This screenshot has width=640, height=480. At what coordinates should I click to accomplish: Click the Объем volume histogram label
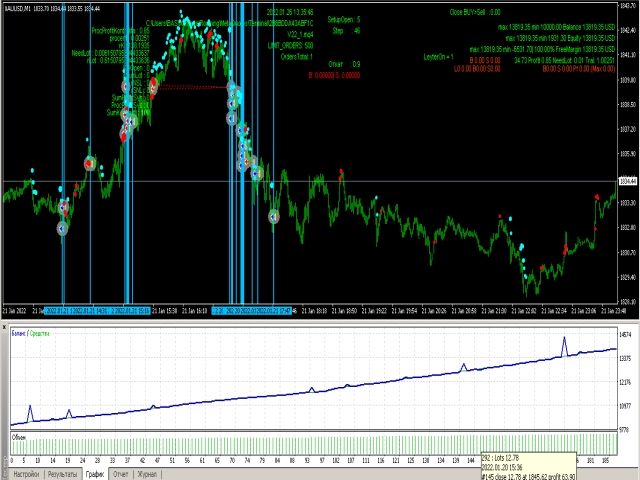[19, 437]
